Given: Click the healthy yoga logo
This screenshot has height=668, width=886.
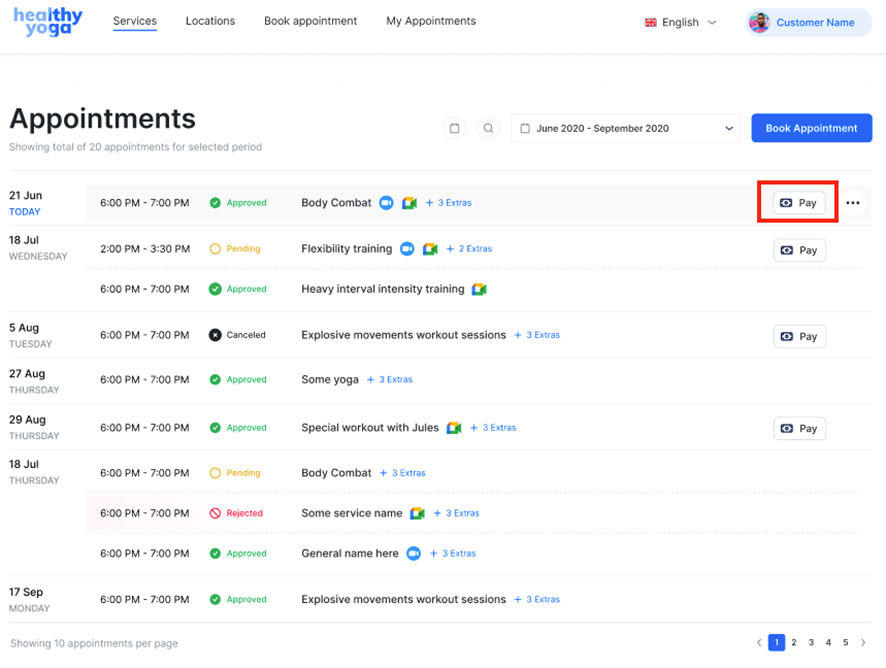Looking at the screenshot, I should tap(48, 22).
